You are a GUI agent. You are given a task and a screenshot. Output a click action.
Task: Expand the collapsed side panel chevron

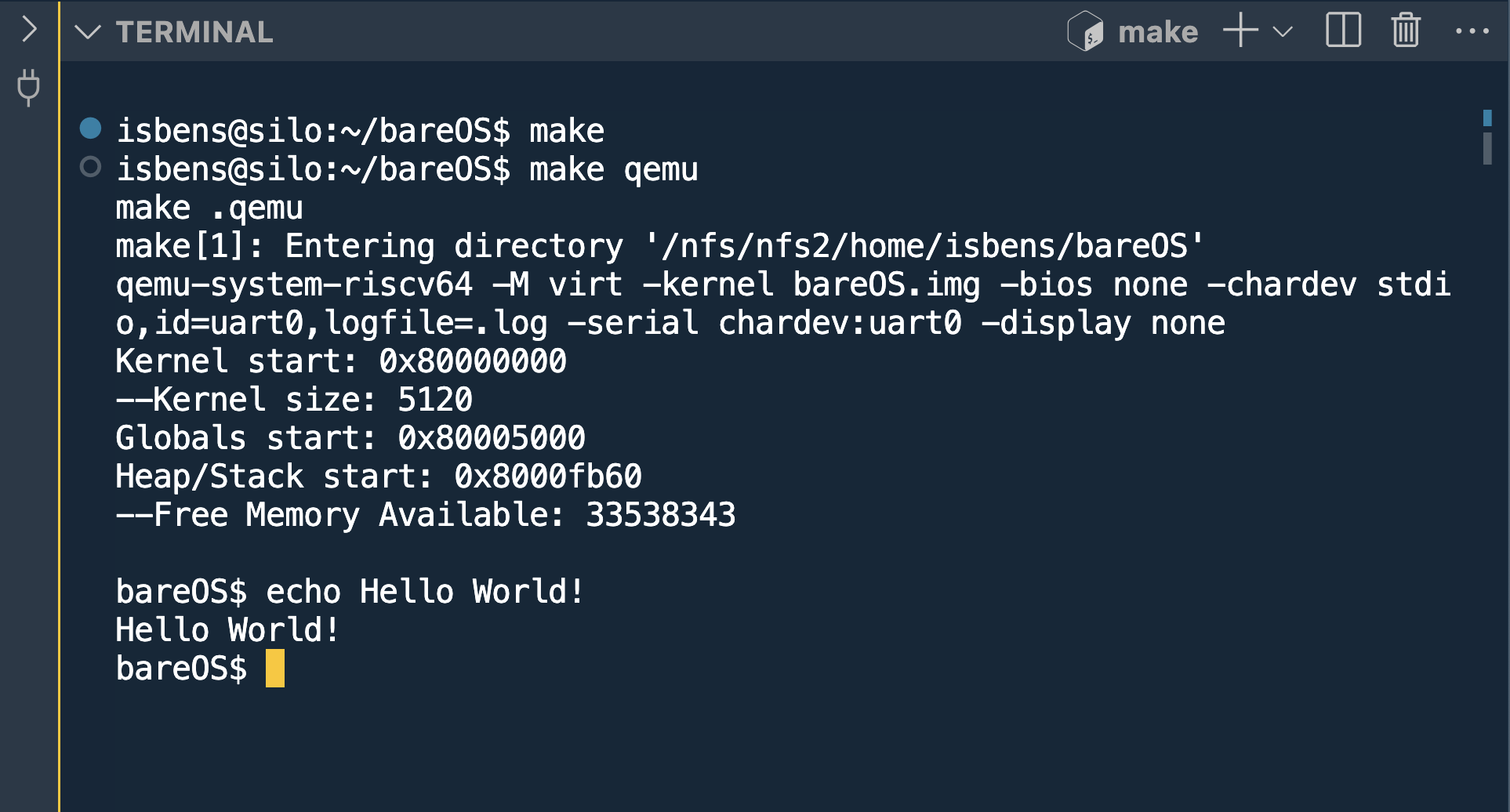click(30, 30)
